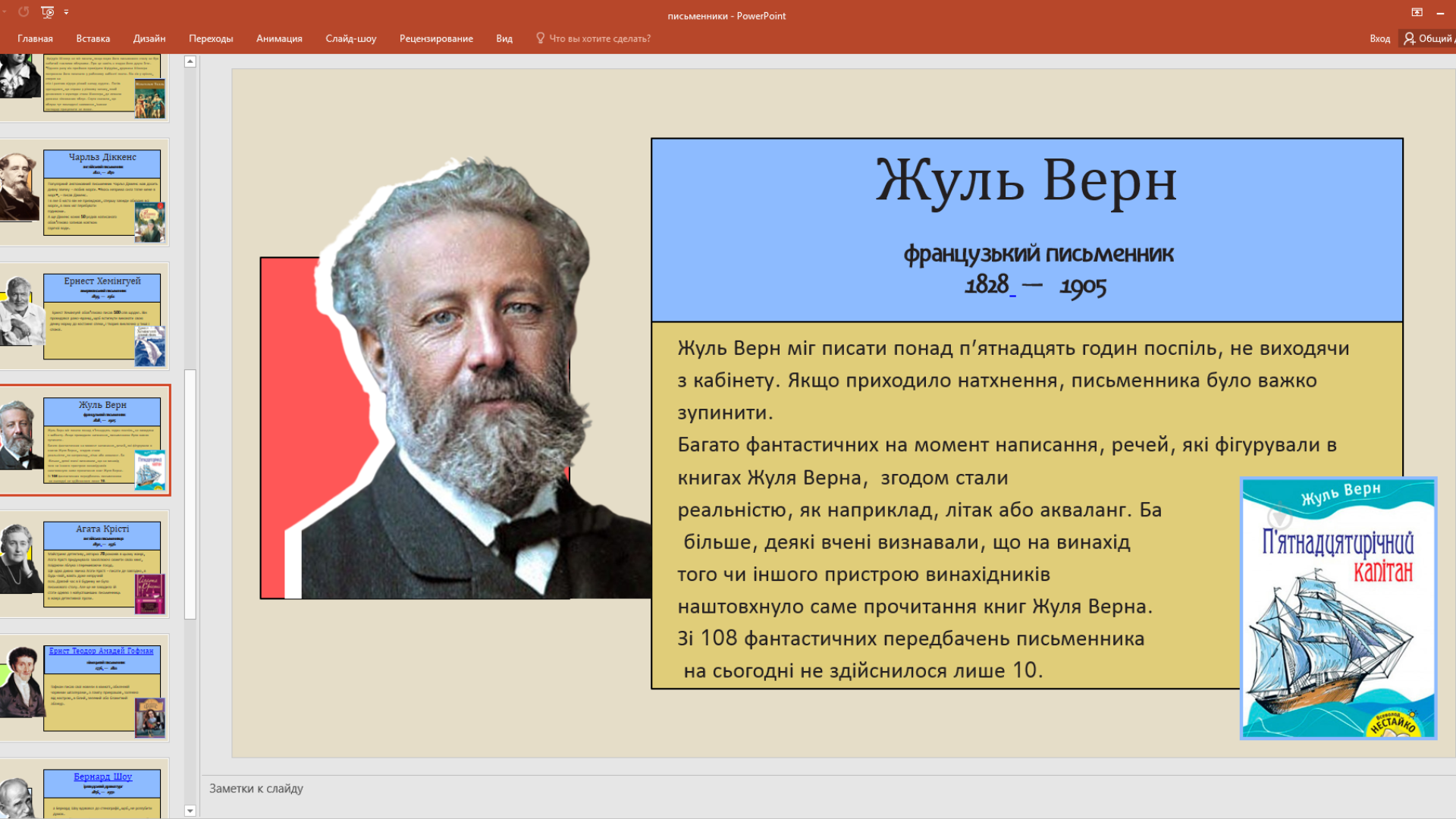1456x819 pixels.
Task: Click the person icon beside Общий
Action: (x=1409, y=38)
